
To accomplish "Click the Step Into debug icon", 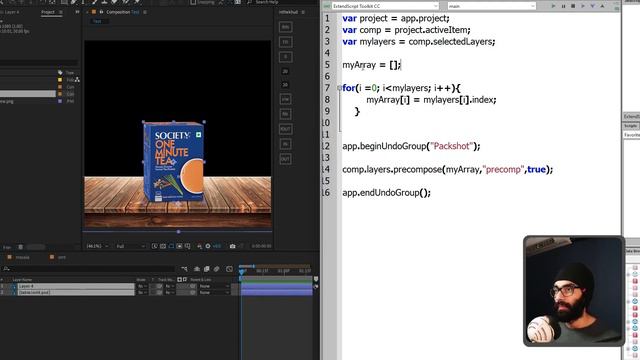I will tap(593, 6).
